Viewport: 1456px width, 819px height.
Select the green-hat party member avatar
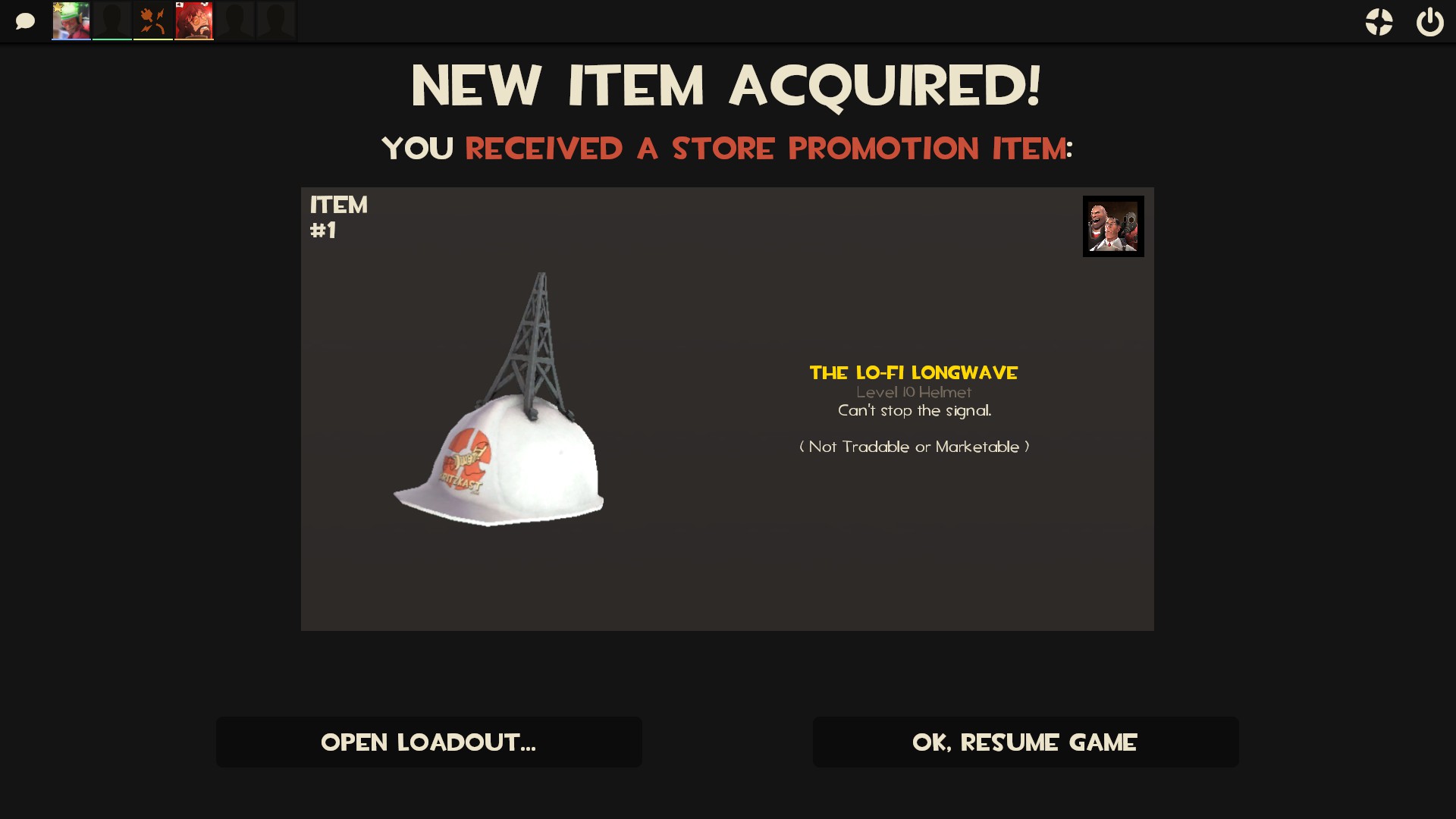[x=71, y=20]
